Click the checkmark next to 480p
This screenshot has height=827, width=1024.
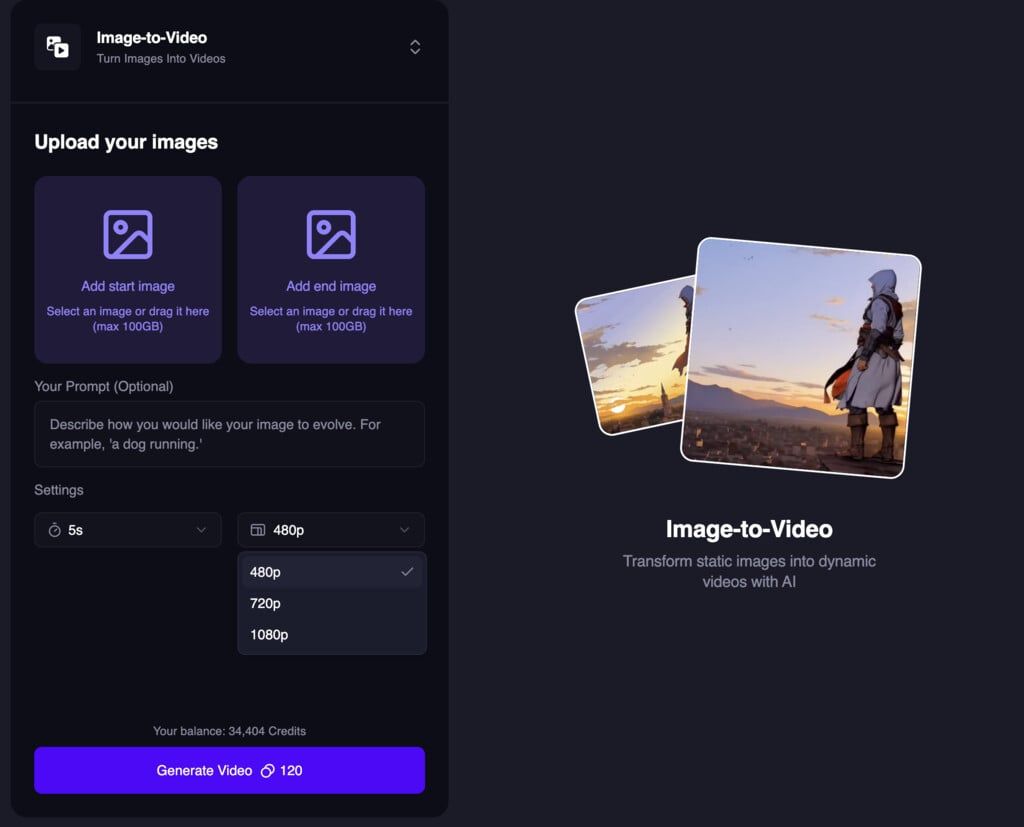pos(407,572)
